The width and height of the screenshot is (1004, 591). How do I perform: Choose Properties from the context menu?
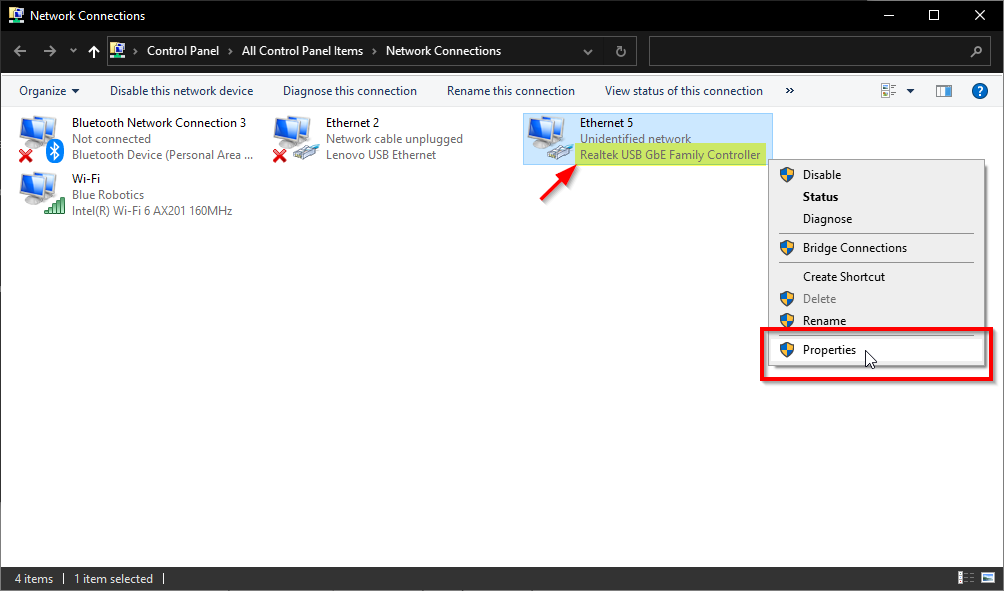(x=830, y=350)
